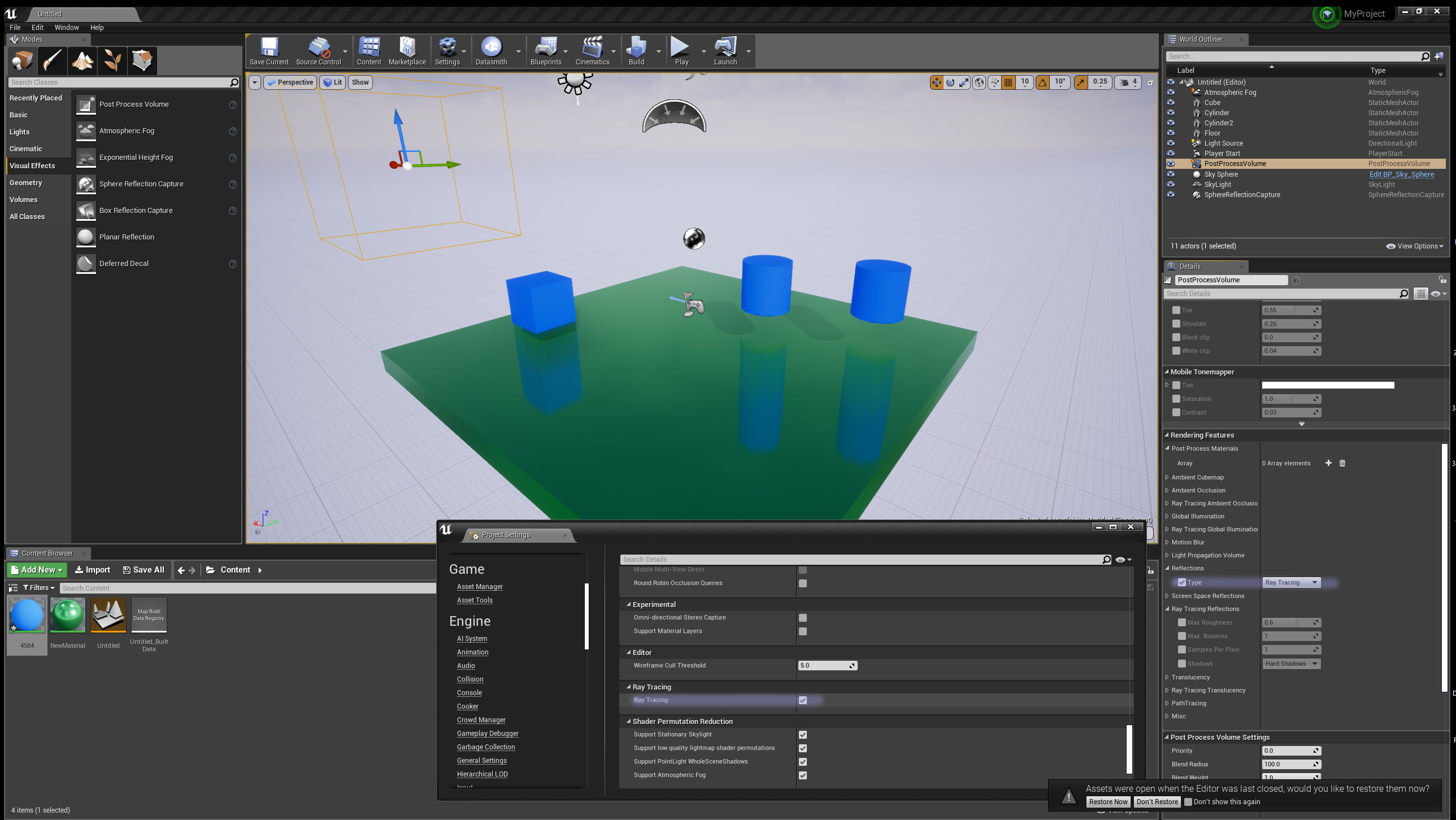Hide the Cube actor via eye icon
Screen dimensions: 1456x820
(1171, 102)
